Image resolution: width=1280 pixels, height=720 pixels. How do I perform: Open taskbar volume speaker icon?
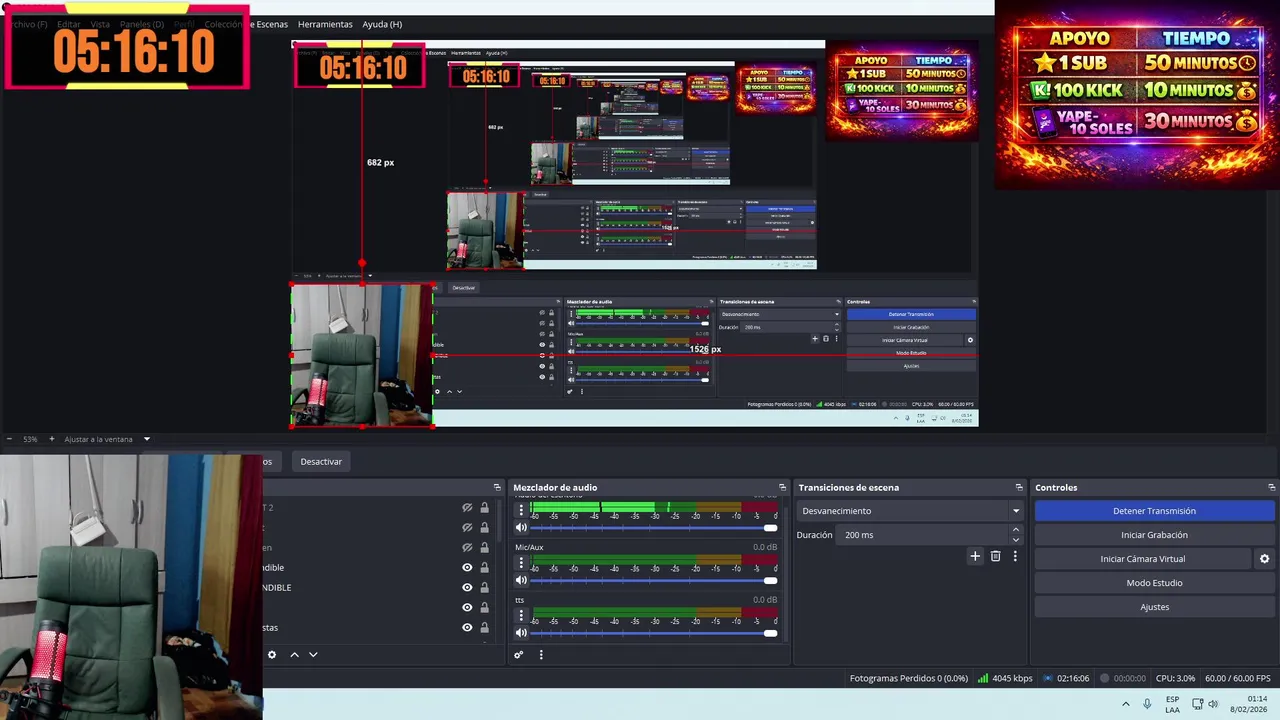[x=1213, y=704]
